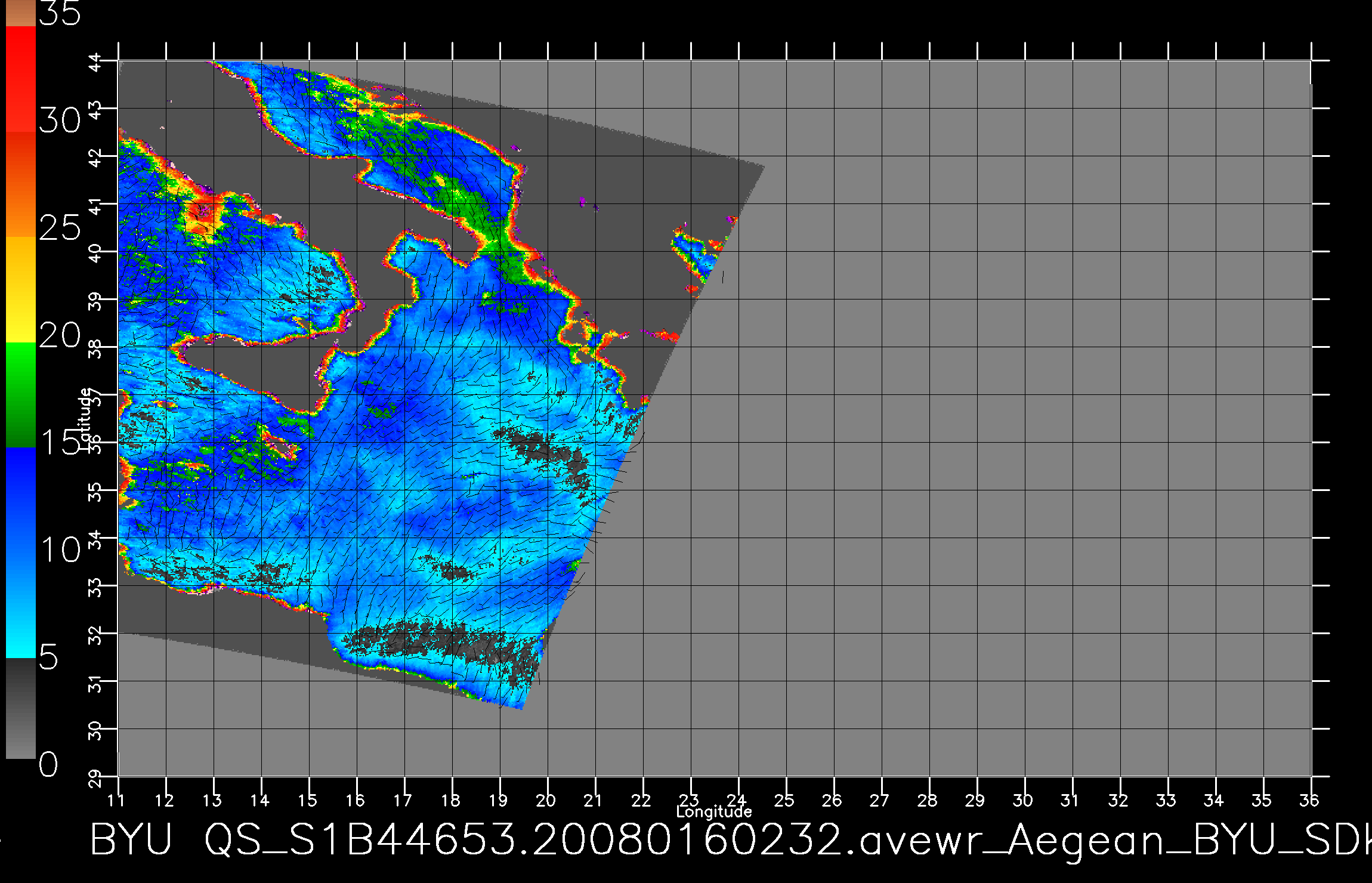Pick the yellow segment of the colorbar
The height and width of the screenshot is (883, 1372).
pos(21,289)
